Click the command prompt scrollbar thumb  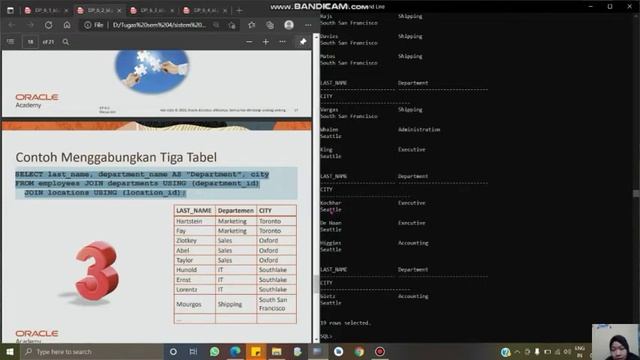tap(636, 193)
